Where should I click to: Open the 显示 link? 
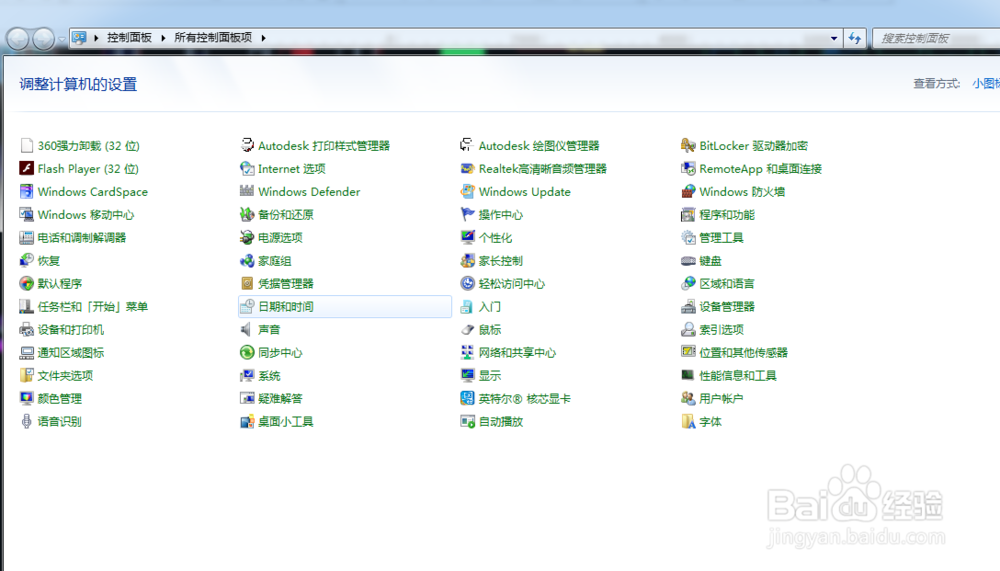490,376
